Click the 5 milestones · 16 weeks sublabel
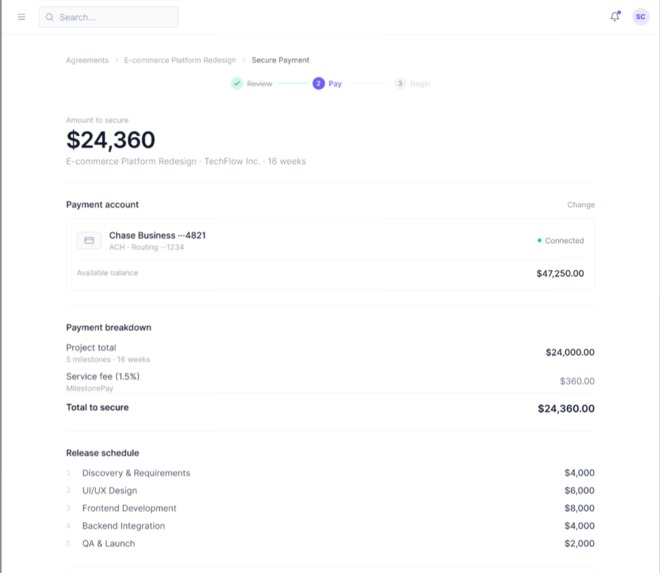Image resolution: width=660 pixels, height=573 pixels. coord(108,359)
